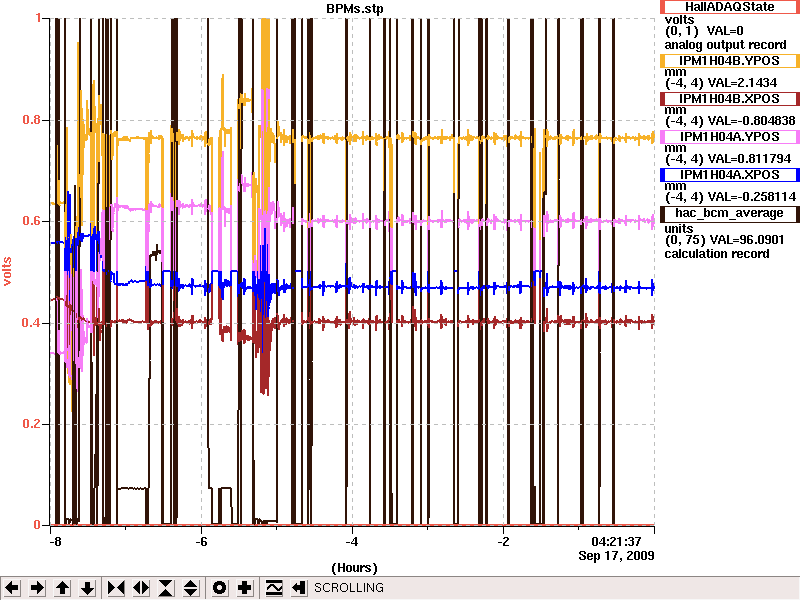Click the 0.2 y-axis tick label
The width and height of the screenshot is (800, 600).
(32, 424)
